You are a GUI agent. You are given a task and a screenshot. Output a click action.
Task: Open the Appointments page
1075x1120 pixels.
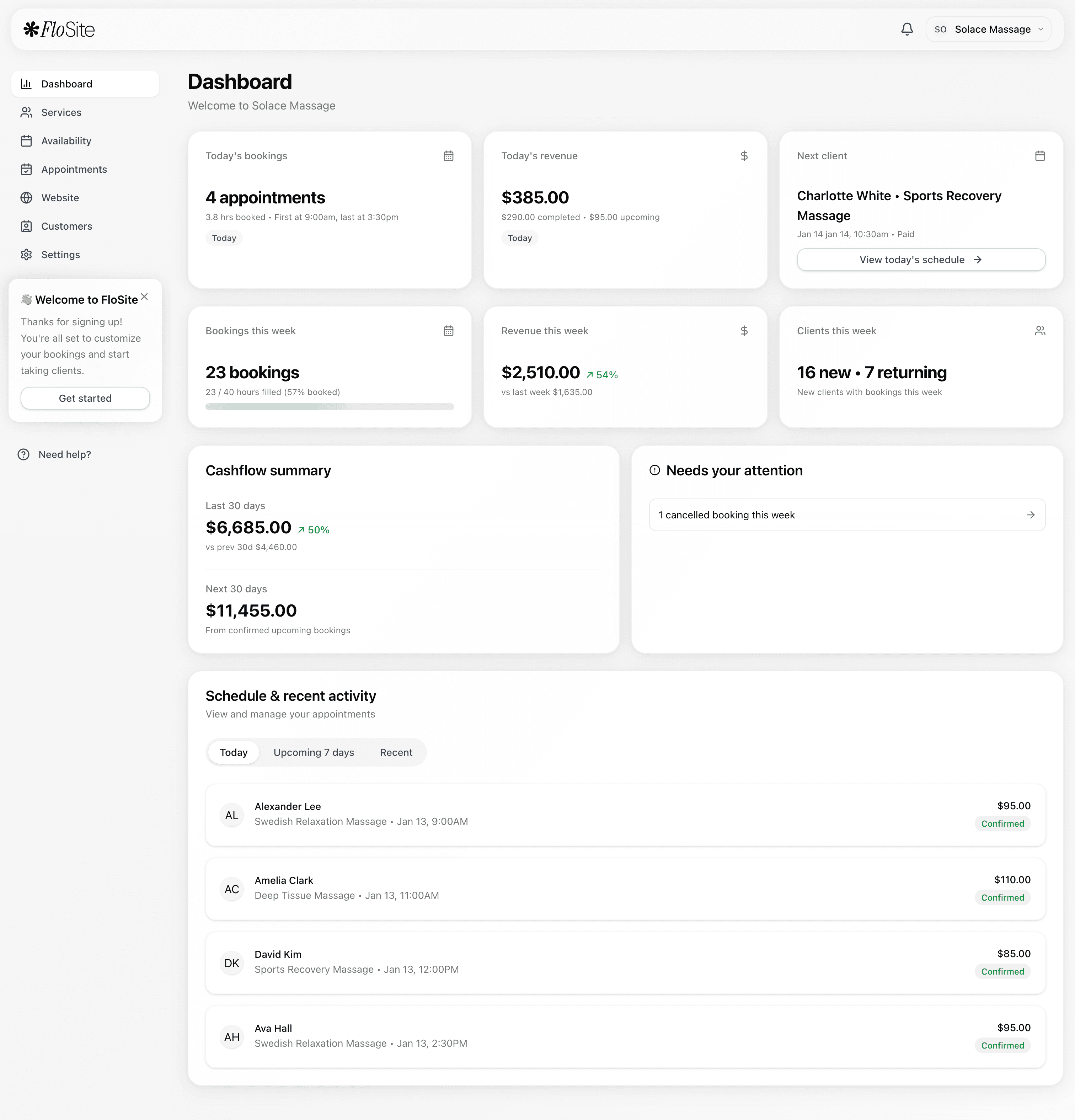[x=74, y=169]
